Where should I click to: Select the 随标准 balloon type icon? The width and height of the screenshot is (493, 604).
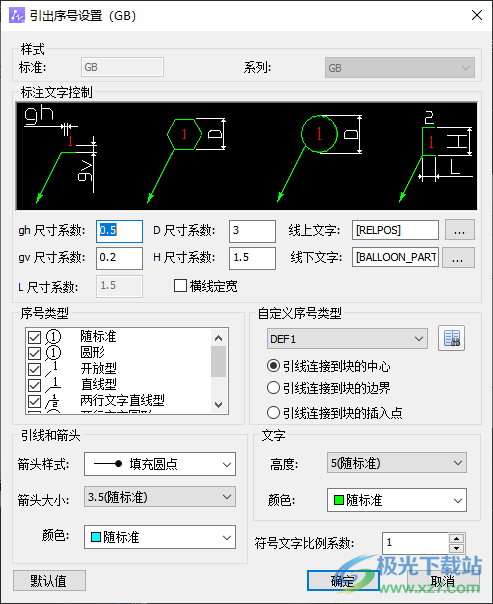(x=53, y=337)
